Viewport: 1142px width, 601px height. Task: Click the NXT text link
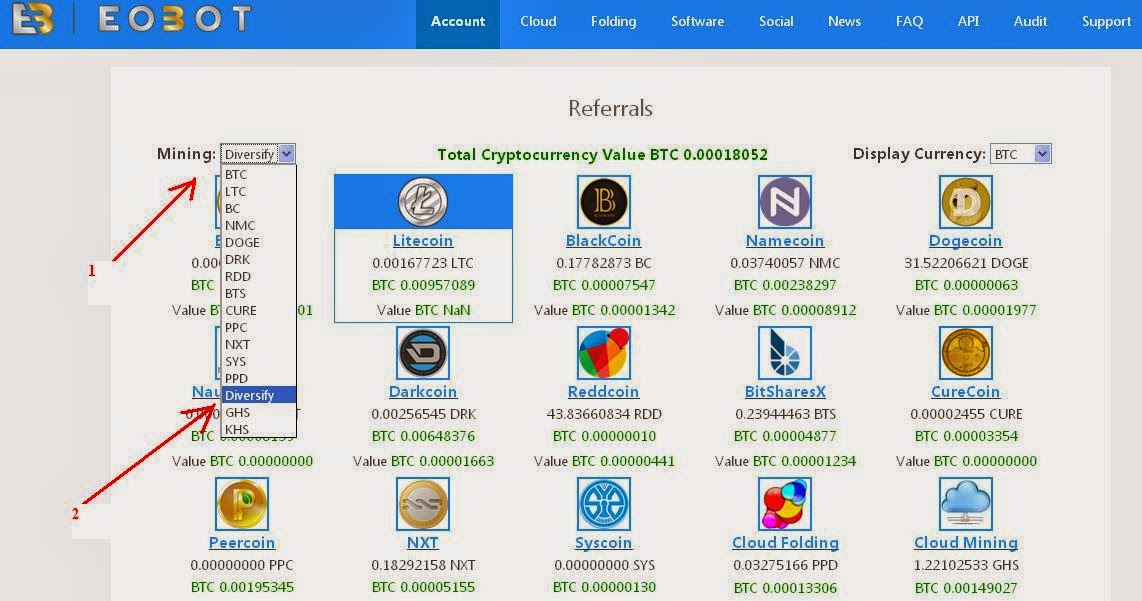422,543
